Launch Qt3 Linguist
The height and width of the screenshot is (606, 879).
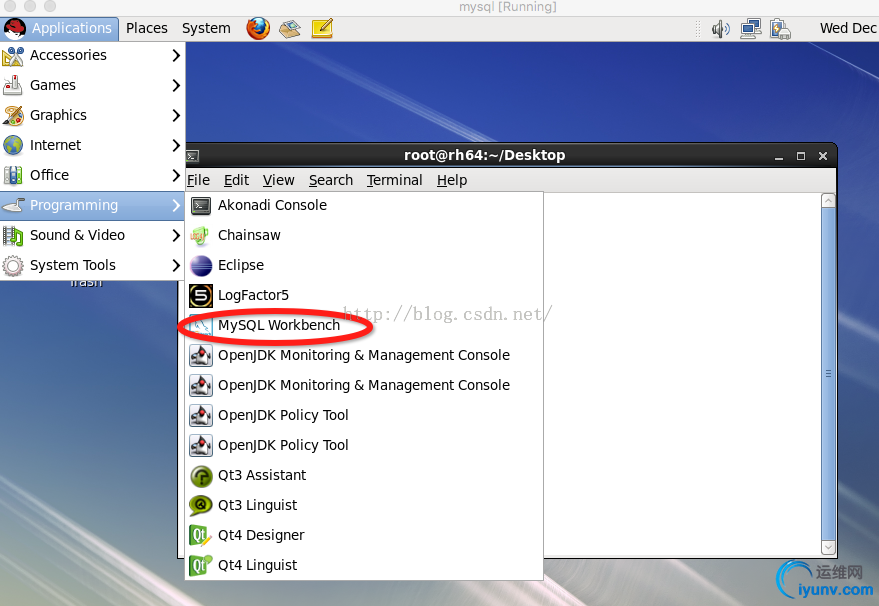[364, 505]
